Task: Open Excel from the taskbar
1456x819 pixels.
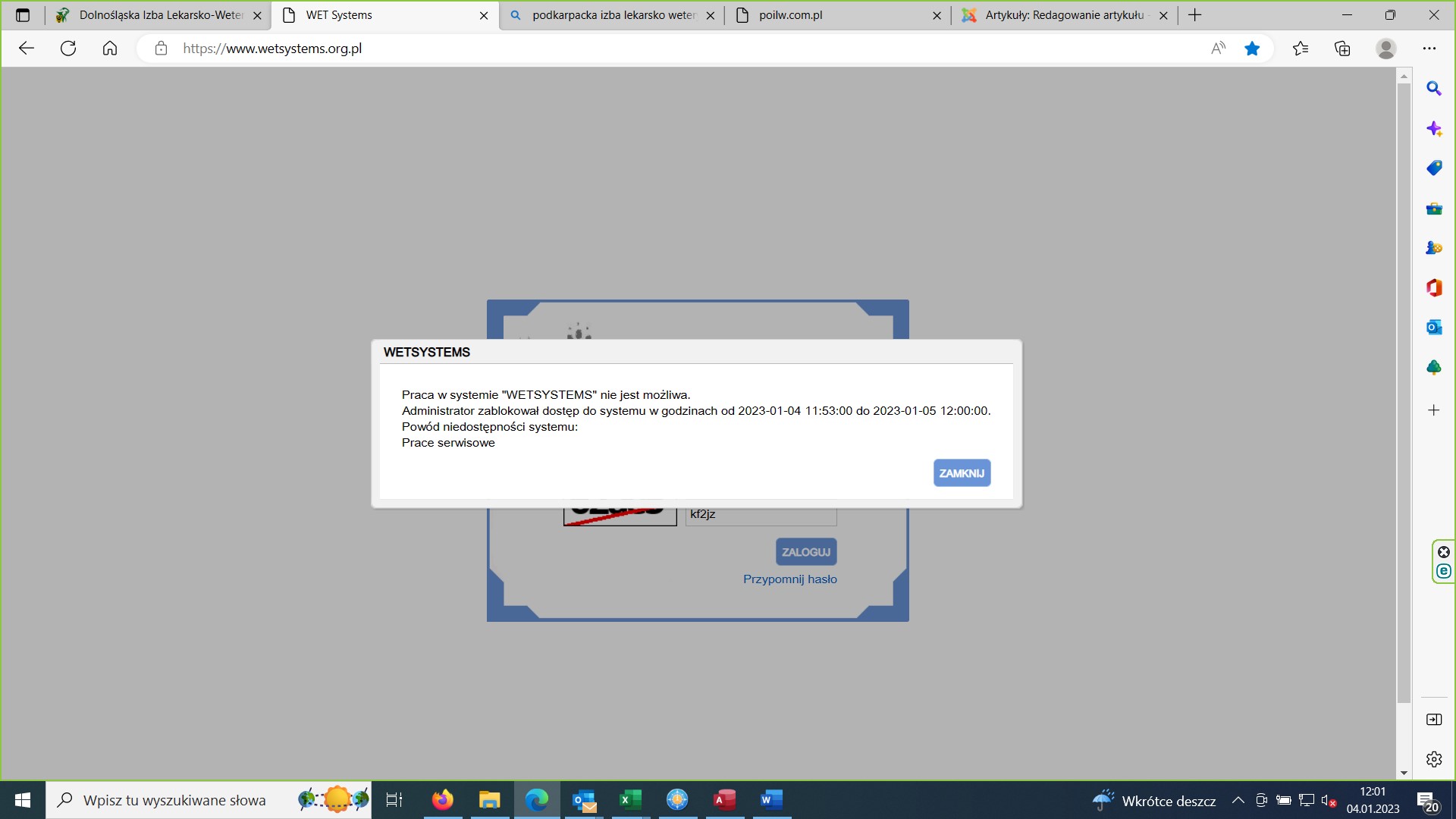Action: pos(631,800)
